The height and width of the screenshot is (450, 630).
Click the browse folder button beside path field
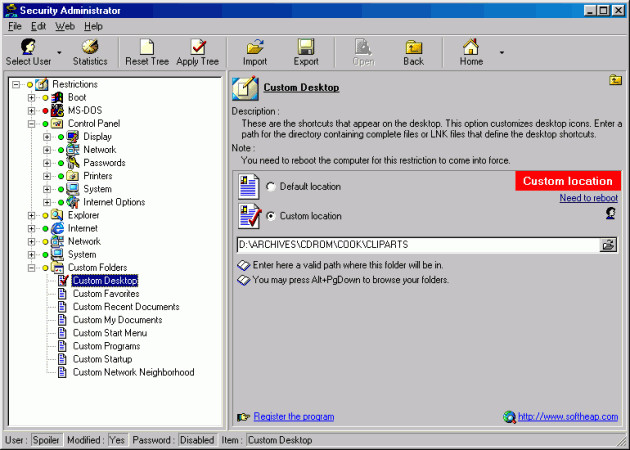pyautogui.click(x=608, y=245)
